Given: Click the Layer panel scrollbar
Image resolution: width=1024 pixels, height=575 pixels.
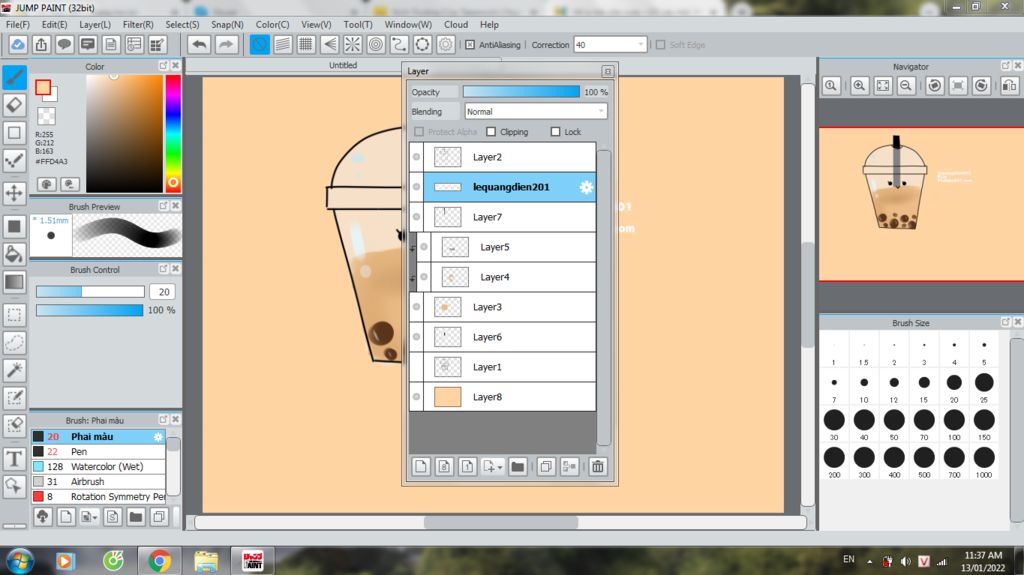Looking at the screenshot, I should pyautogui.click(x=604, y=297).
